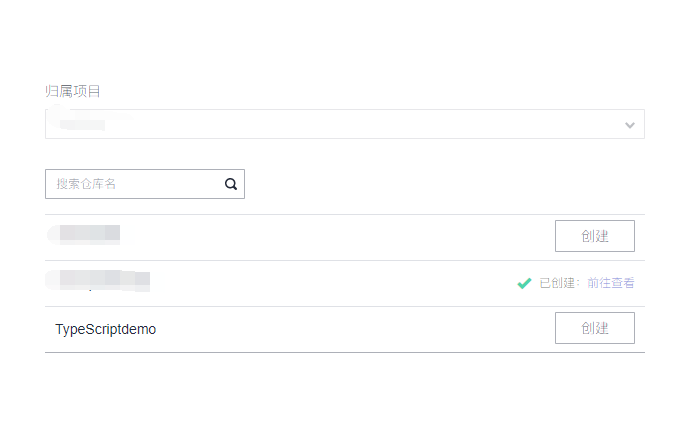Click 创建 next to TypeScriptdemo
This screenshot has height=423, width=699.
coord(595,328)
